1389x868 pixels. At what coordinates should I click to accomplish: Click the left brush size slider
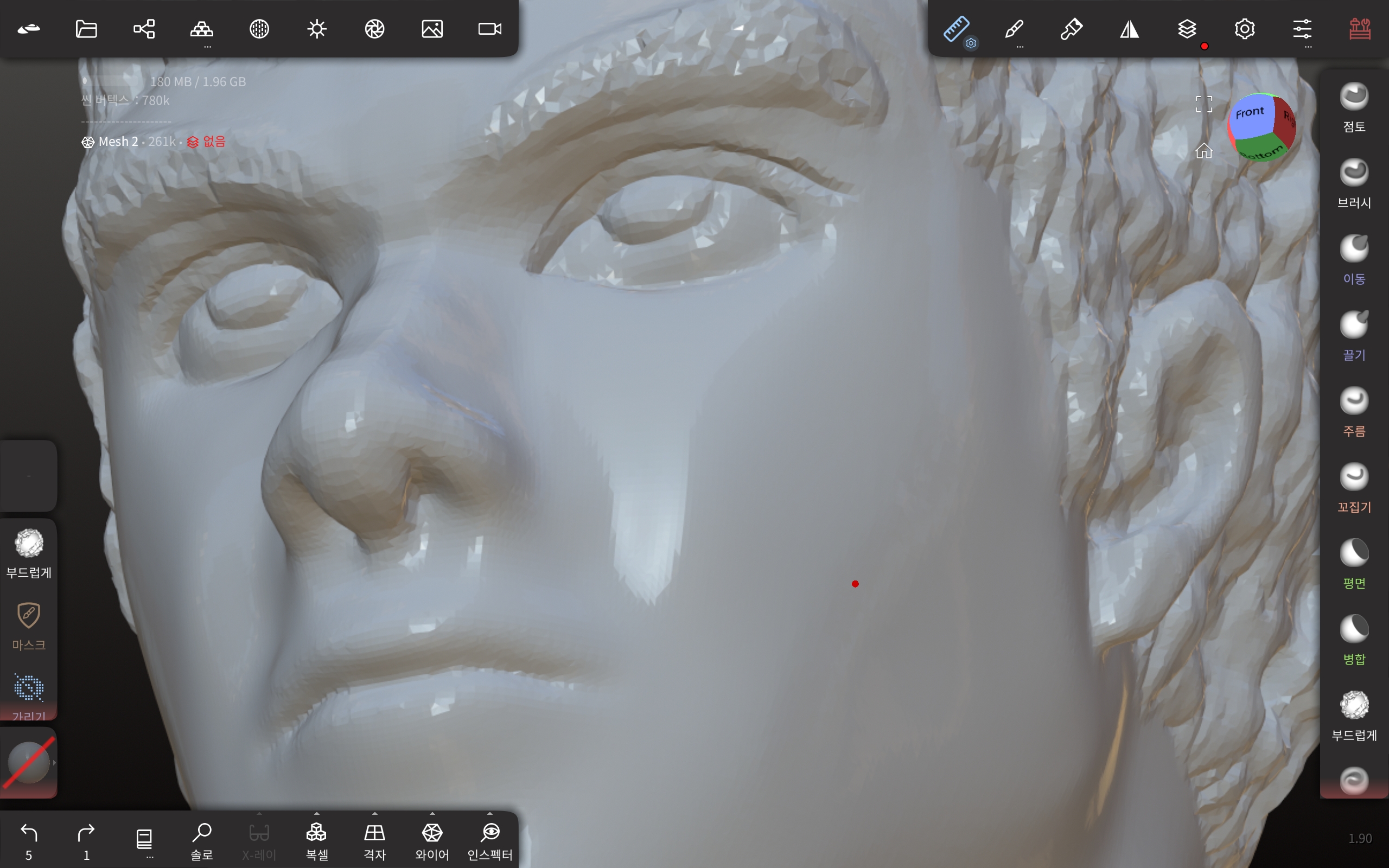[29, 476]
